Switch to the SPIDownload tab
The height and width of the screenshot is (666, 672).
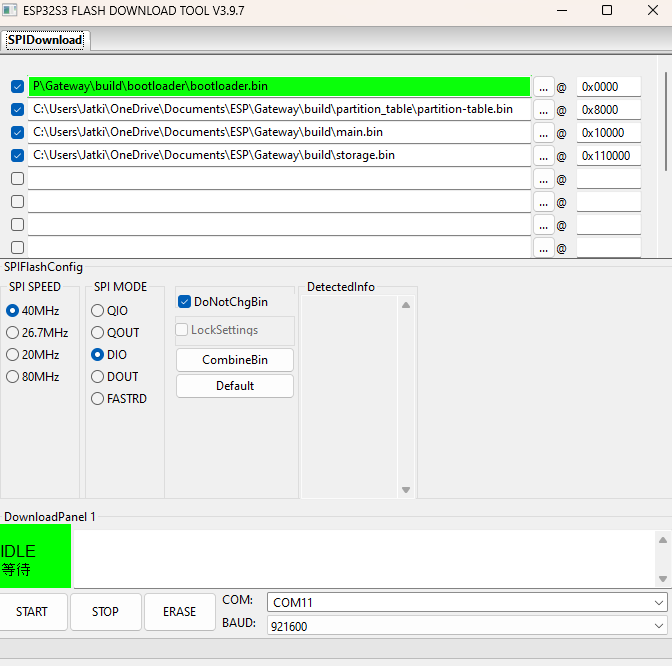(45, 40)
